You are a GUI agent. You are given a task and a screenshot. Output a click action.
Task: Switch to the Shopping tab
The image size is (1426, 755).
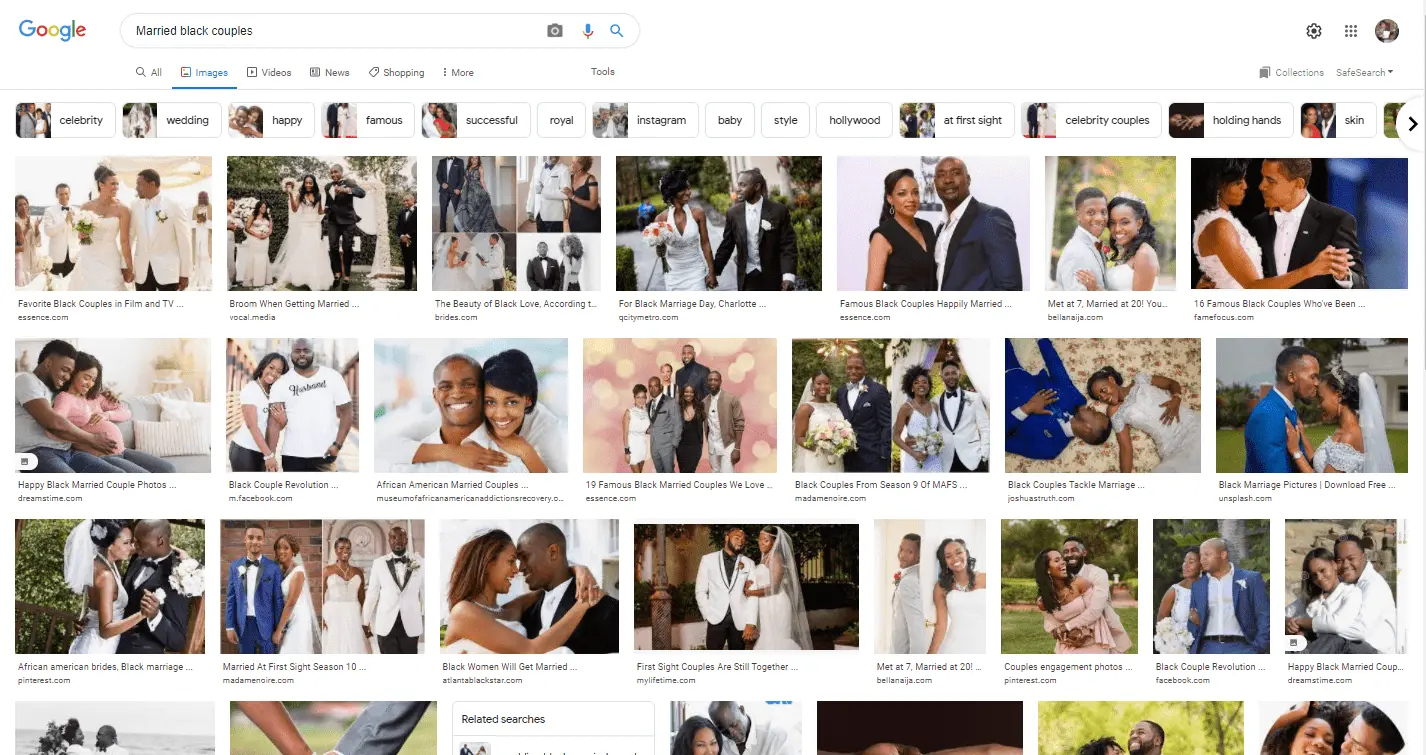[396, 71]
